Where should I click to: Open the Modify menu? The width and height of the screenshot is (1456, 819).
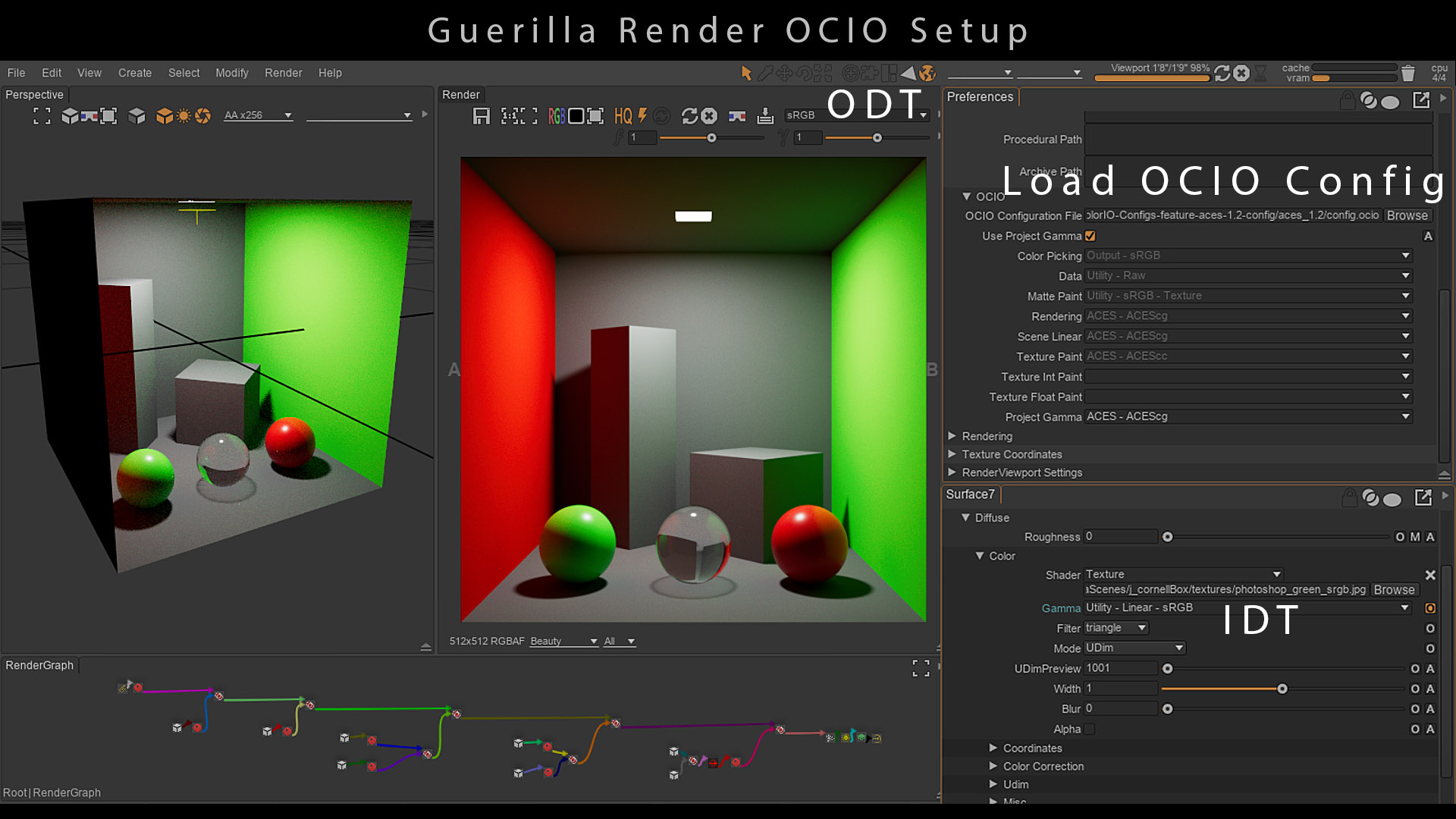click(231, 73)
